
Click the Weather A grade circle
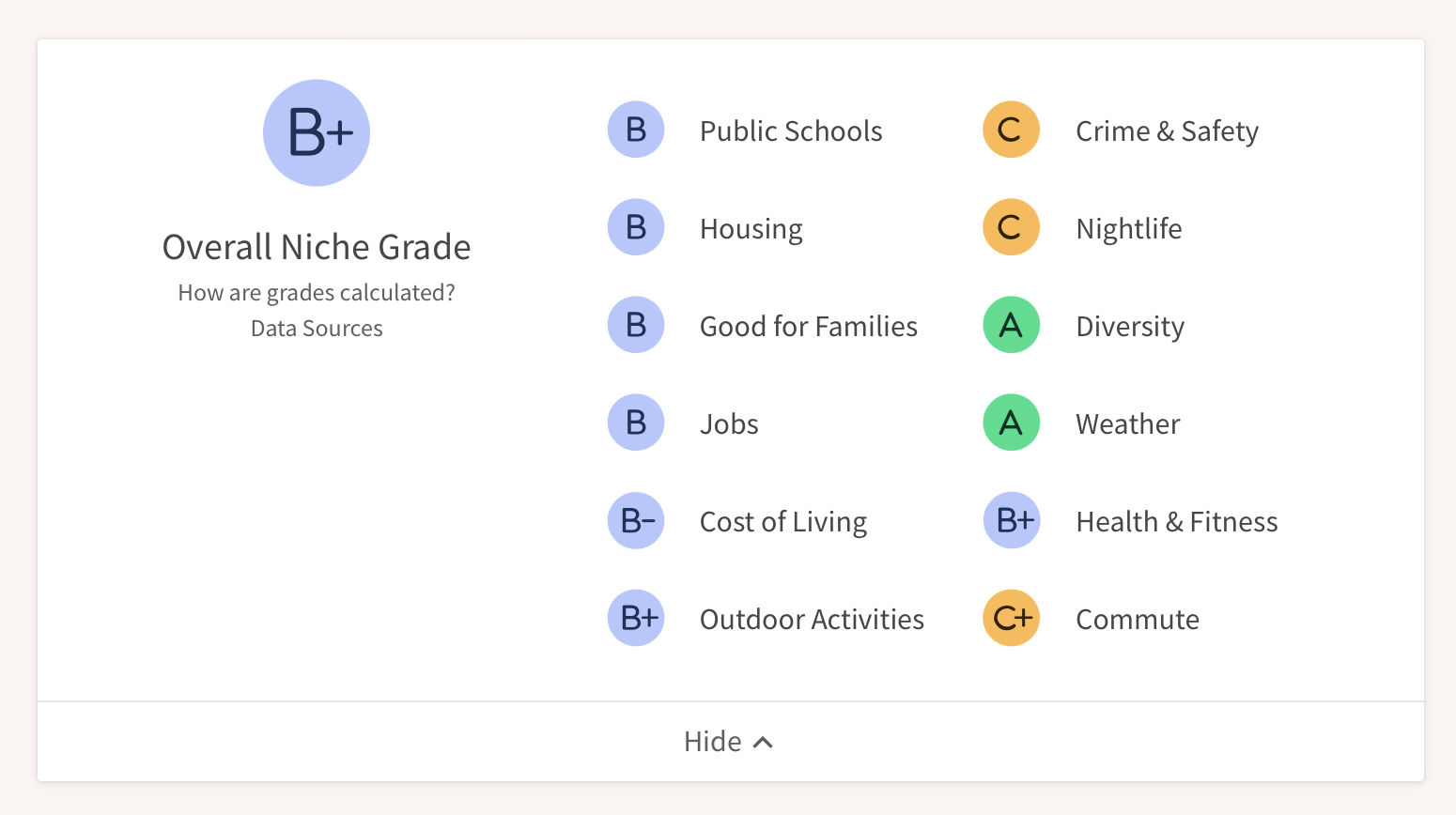pyautogui.click(x=1011, y=423)
